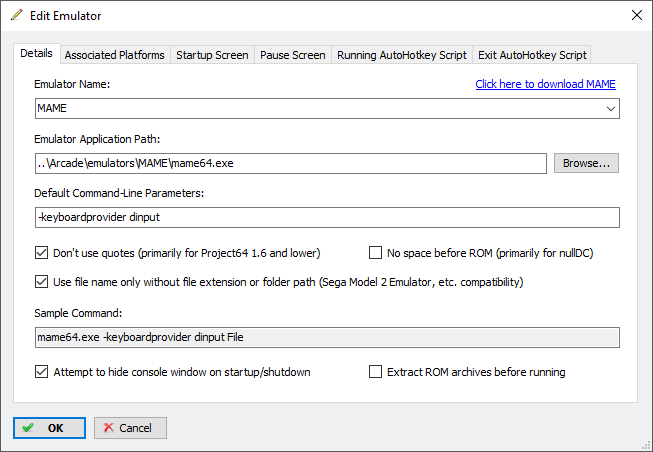Click the Default Command-Line Parameters label

[119, 193]
